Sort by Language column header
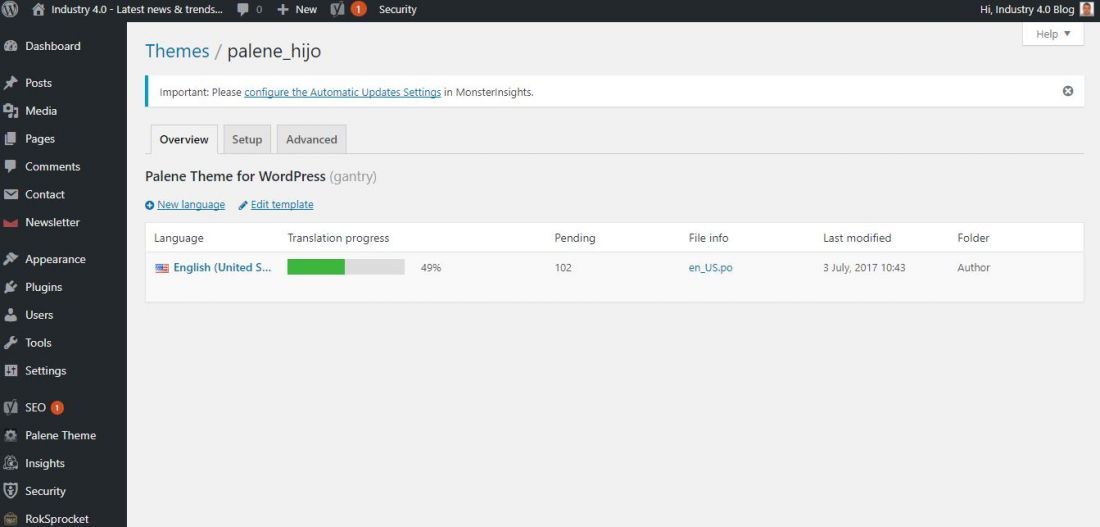Screen dimensions: 1100x527 click(179, 238)
